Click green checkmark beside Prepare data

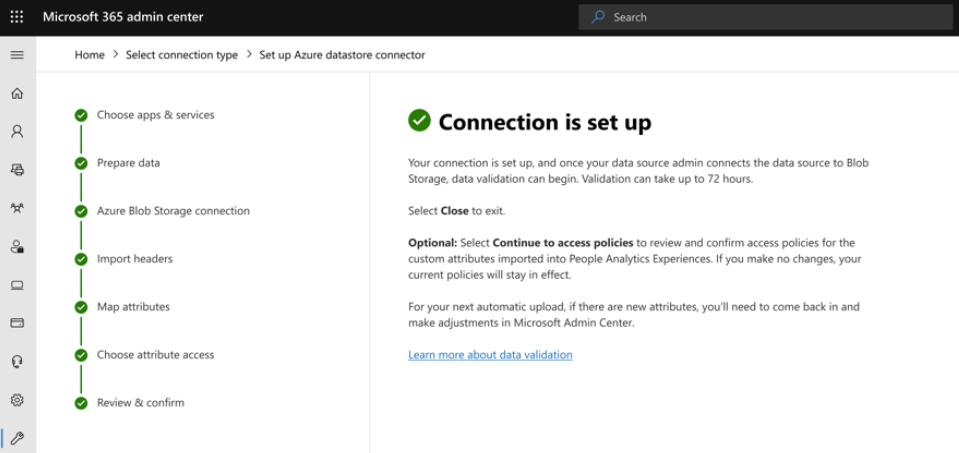pos(81,163)
